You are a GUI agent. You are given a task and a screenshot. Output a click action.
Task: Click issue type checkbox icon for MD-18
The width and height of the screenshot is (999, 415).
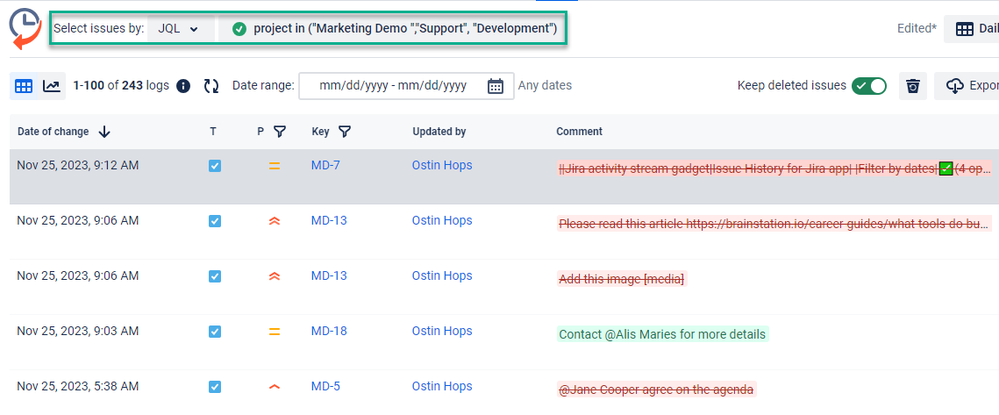[x=215, y=331]
